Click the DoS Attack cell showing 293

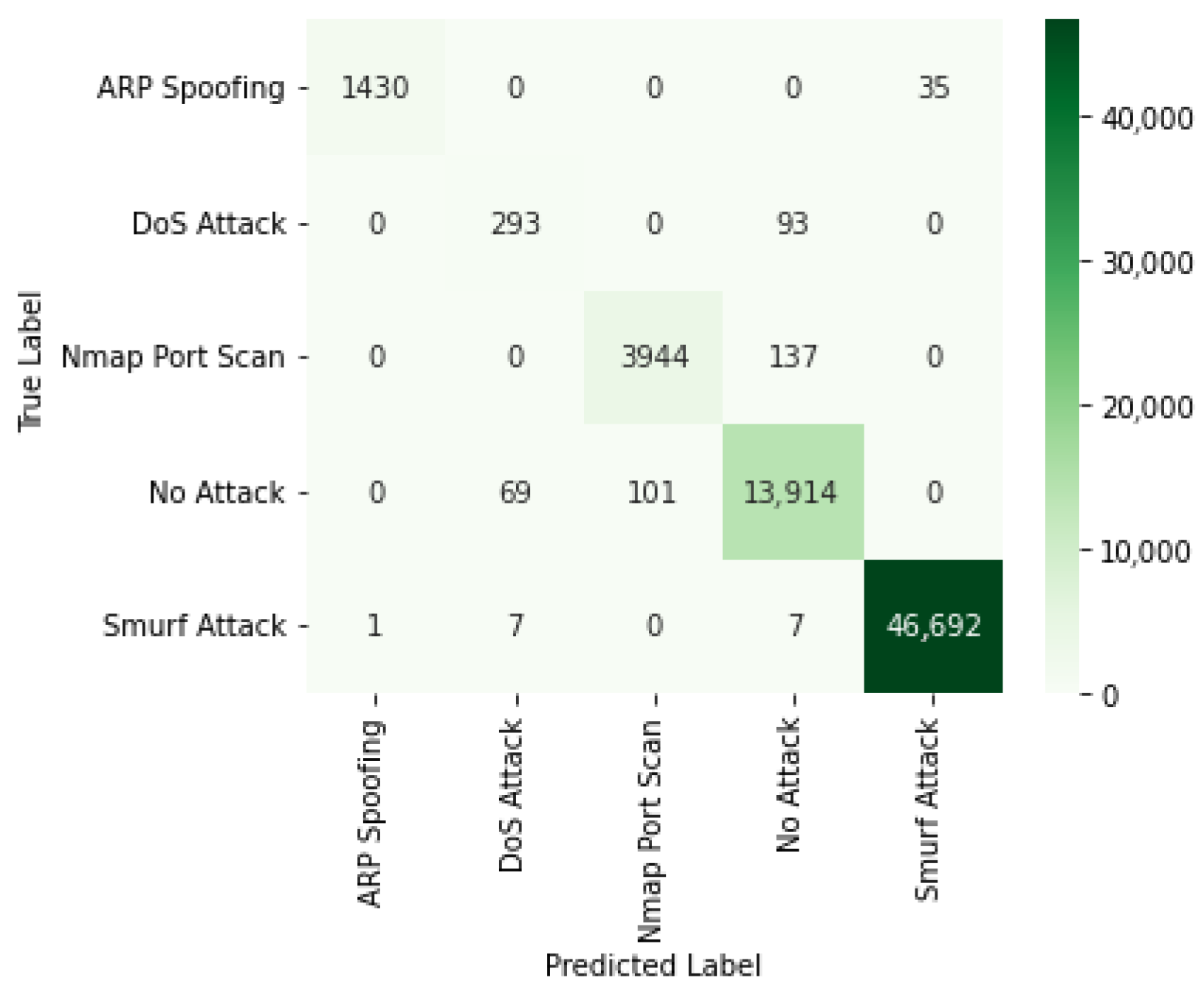[515, 223]
